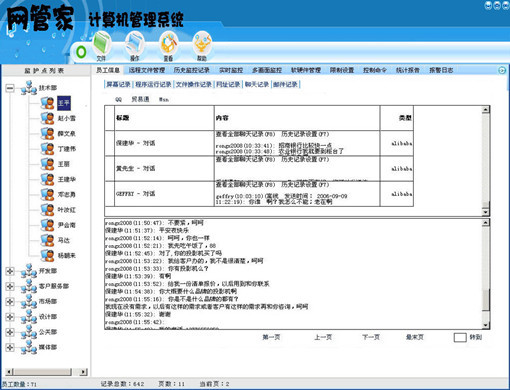The height and width of the screenshot is (390, 510).
Task: Select employee icon for 叶汝红
Action: 47,210
